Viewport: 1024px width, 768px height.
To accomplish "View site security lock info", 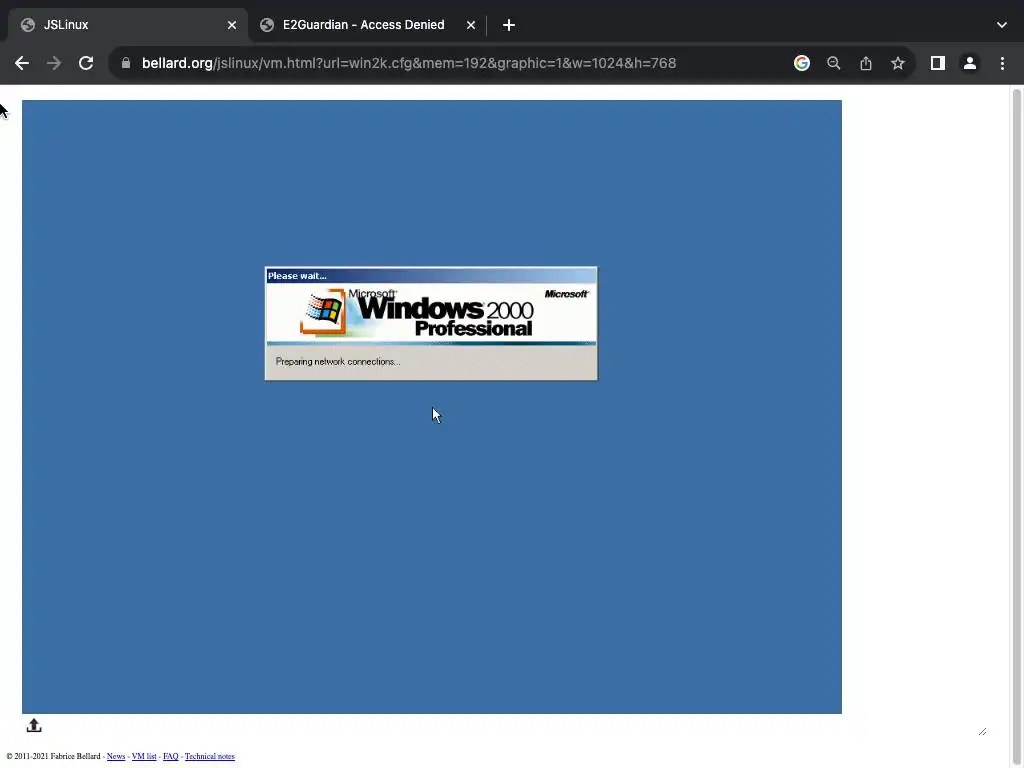I will (126, 63).
